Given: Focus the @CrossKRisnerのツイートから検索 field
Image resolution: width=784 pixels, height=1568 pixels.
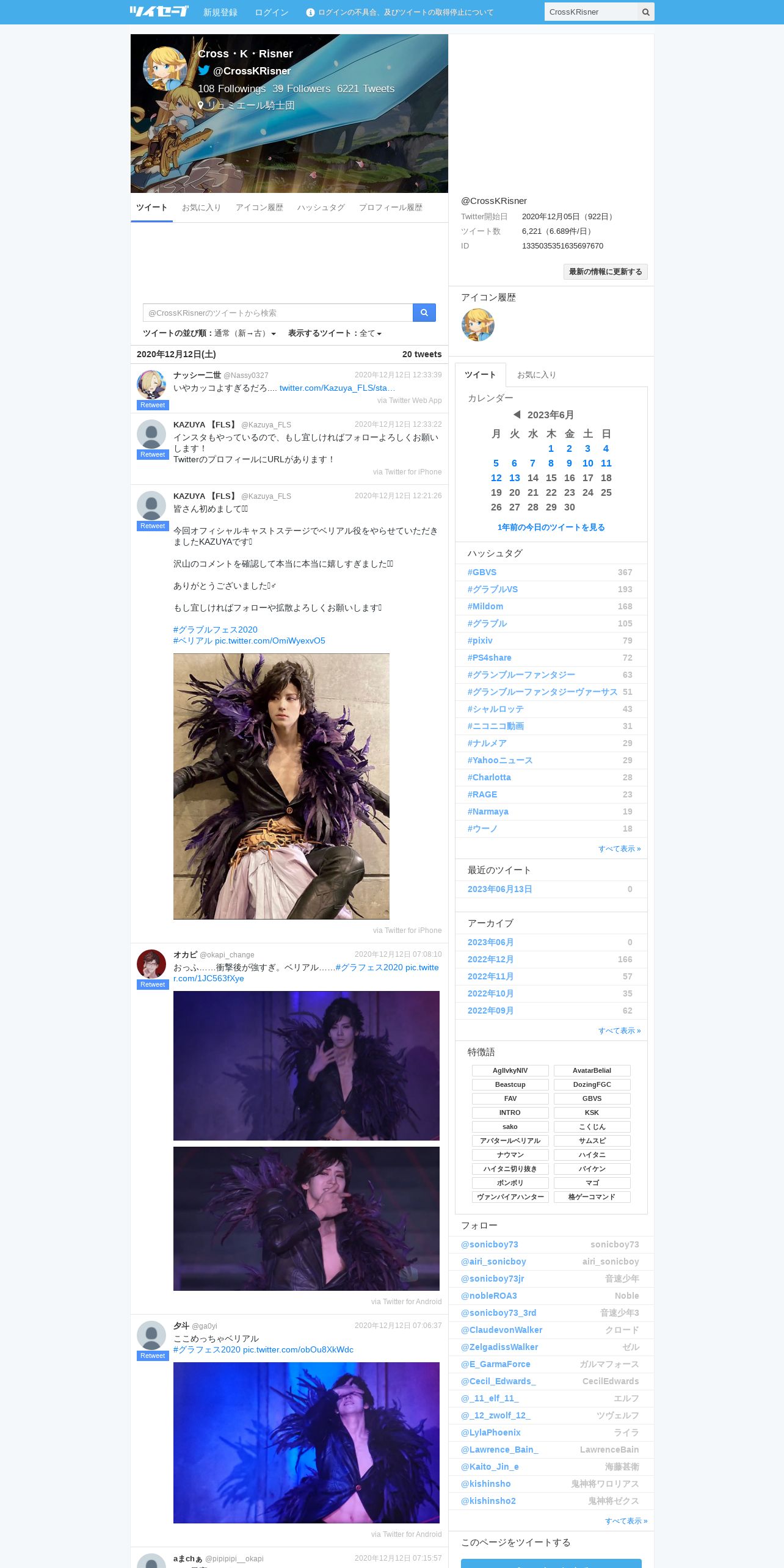Looking at the screenshot, I should (278, 313).
